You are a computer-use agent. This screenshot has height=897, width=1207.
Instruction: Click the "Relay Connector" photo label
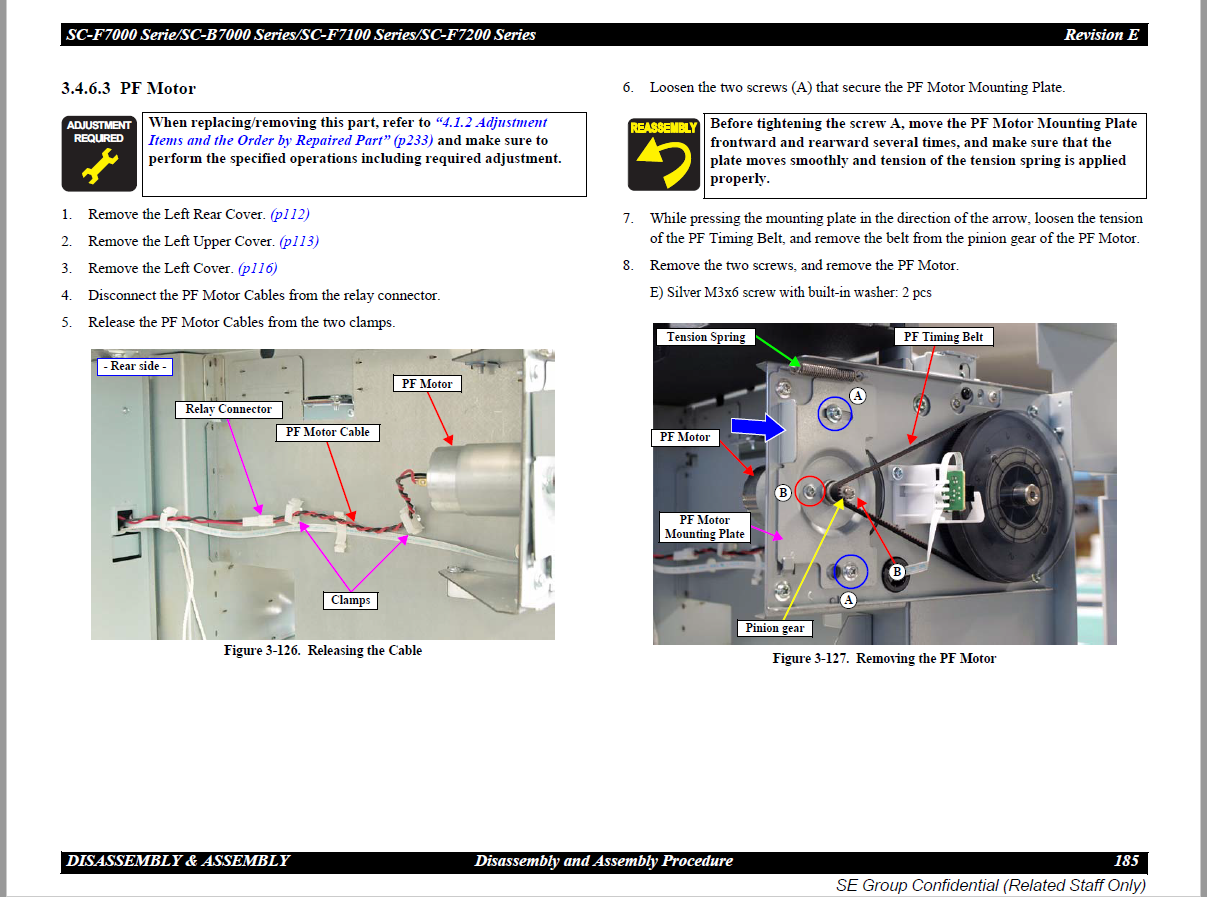click(x=228, y=409)
